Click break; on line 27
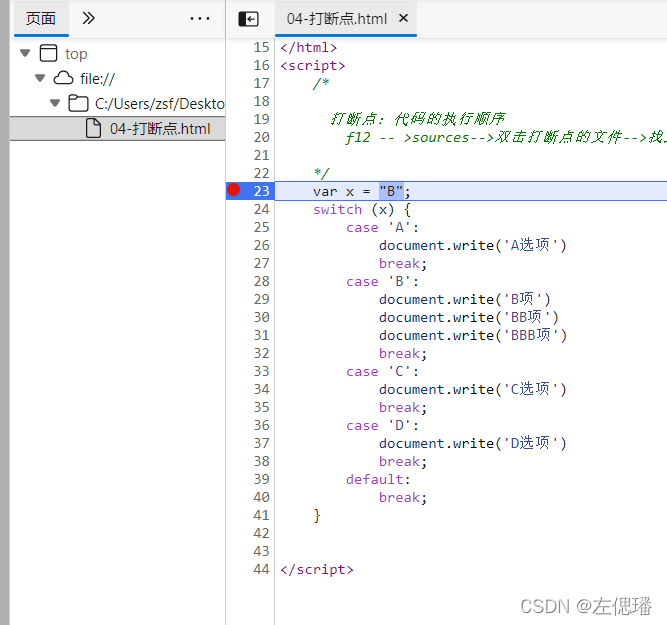The image size is (667, 625). (x=402, y=264)
